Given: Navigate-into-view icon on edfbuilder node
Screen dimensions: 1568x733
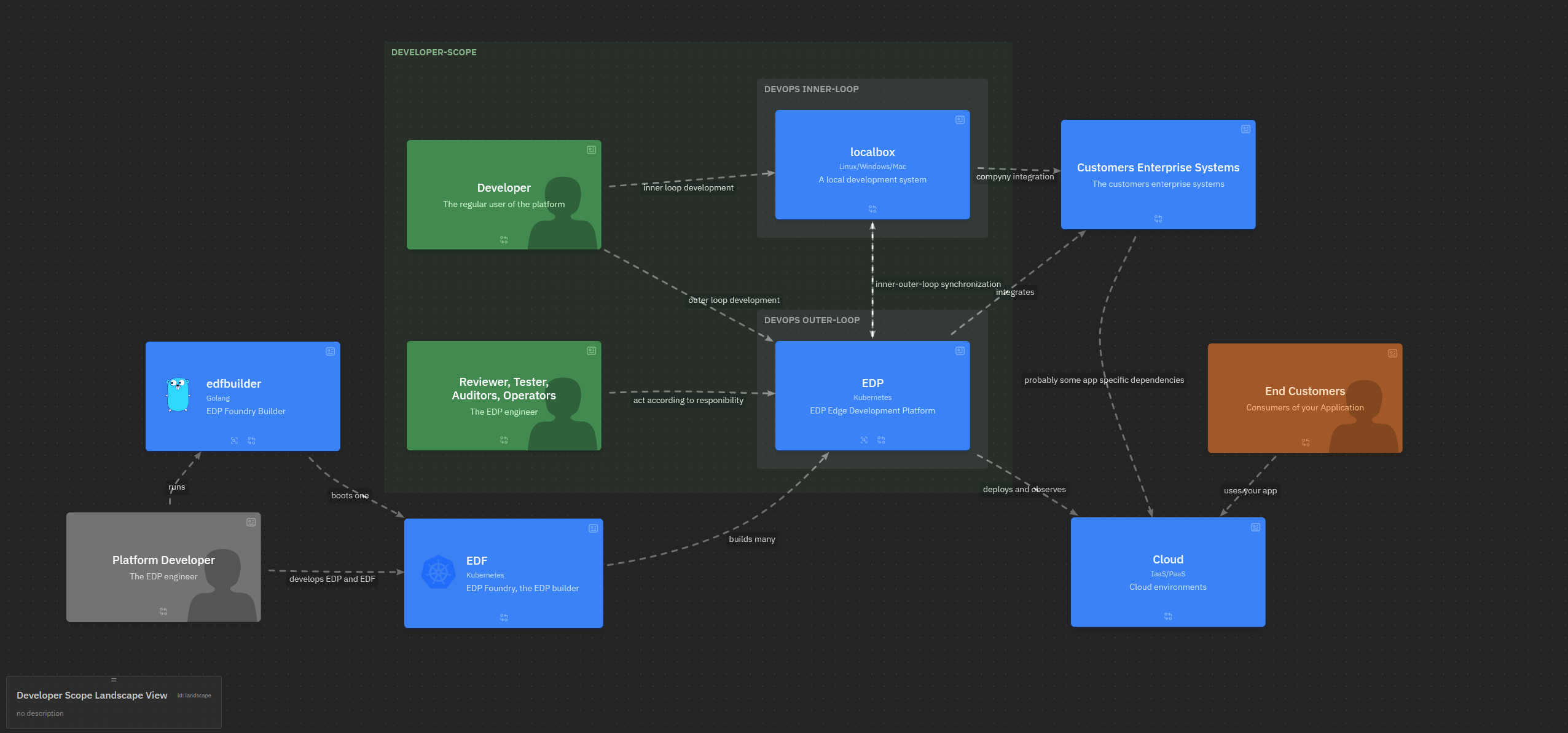Looking at the screenshot, I should (x=234, y=441).
